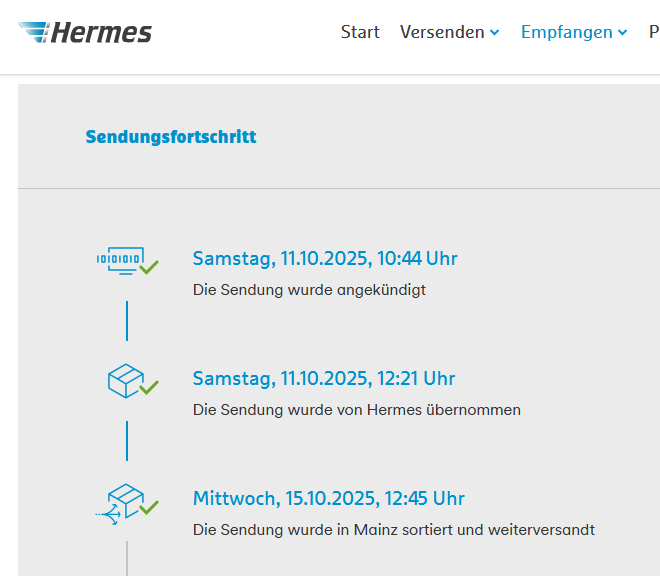Select the Mittwoch 12:45 Uhr timestamp
The height and width of the screenshot is (576, 660).
point(329,499)
